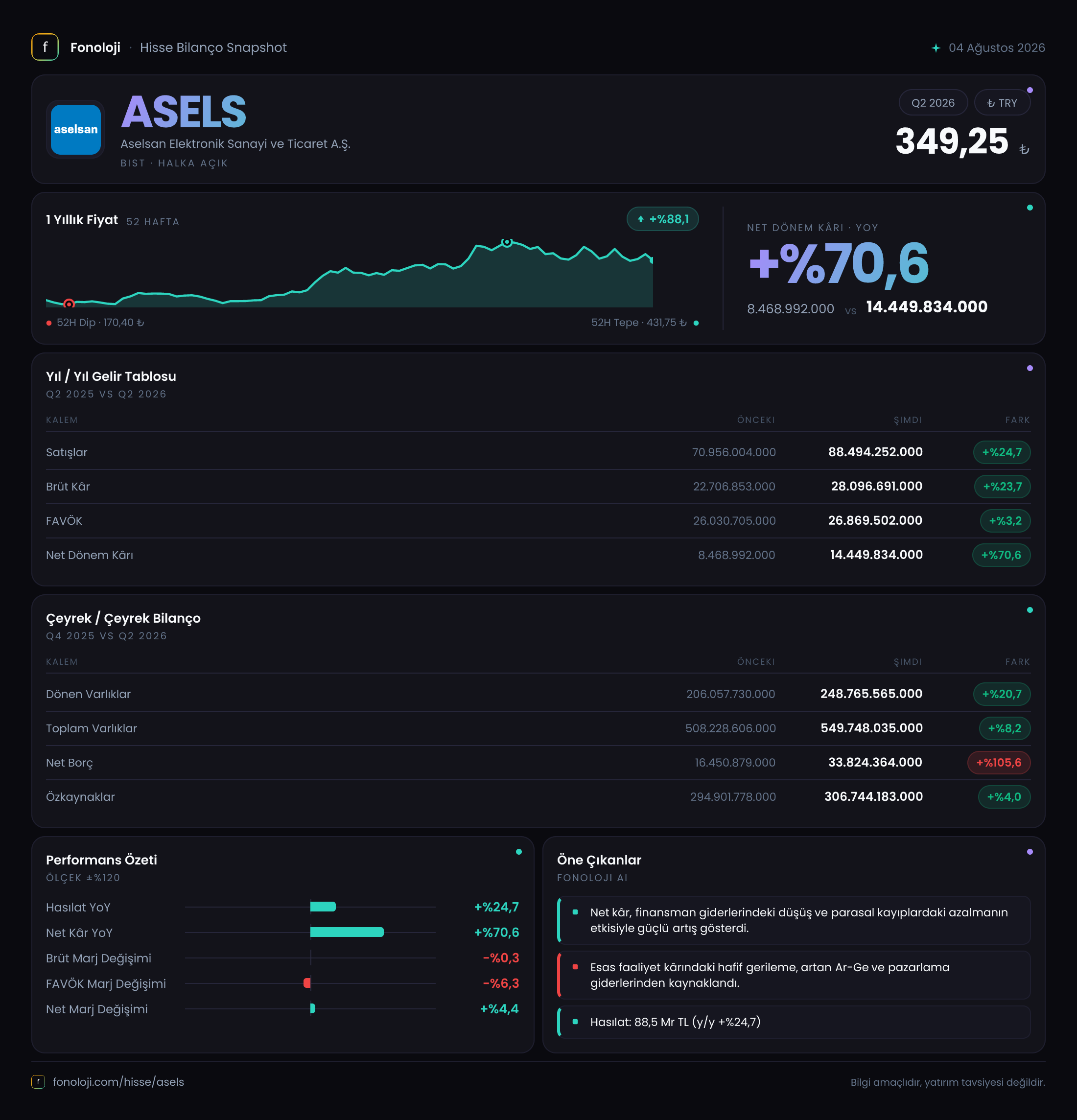1077x1120 pixels.
Task: Click the ASELS ticker title
Action: (x=184, y=112)
